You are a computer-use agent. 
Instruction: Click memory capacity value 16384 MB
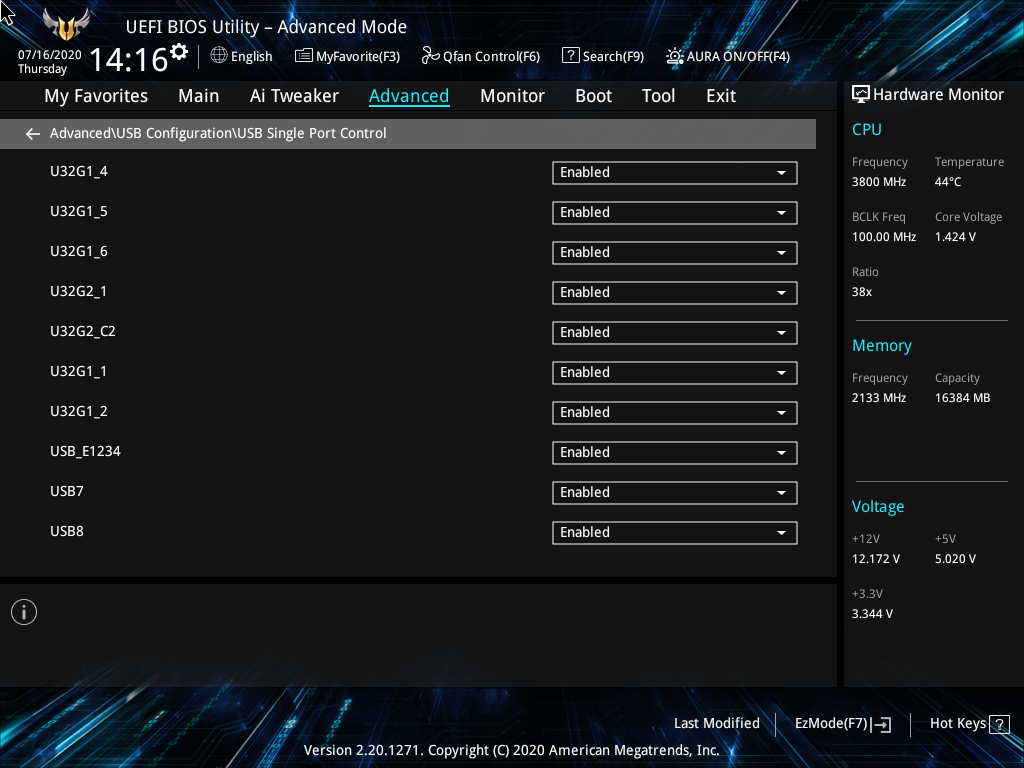(963, 398)
